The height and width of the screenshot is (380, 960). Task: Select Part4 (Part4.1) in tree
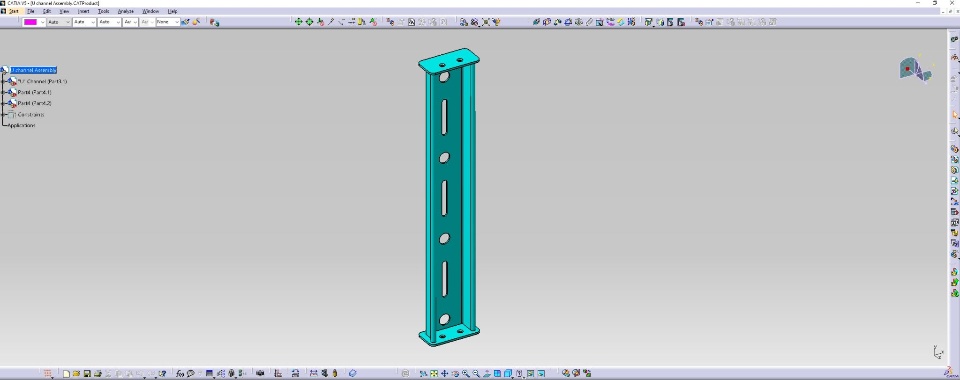(34, 92)
